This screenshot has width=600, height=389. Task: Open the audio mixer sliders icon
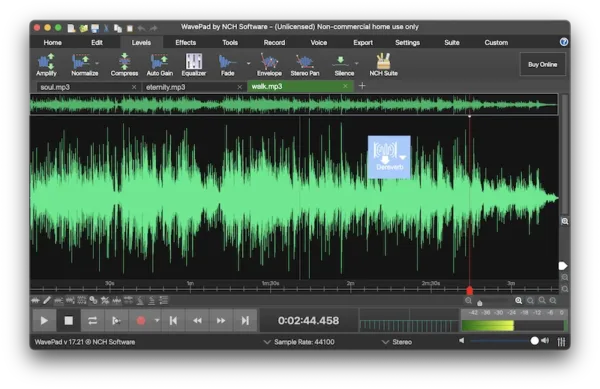[561, 342]
